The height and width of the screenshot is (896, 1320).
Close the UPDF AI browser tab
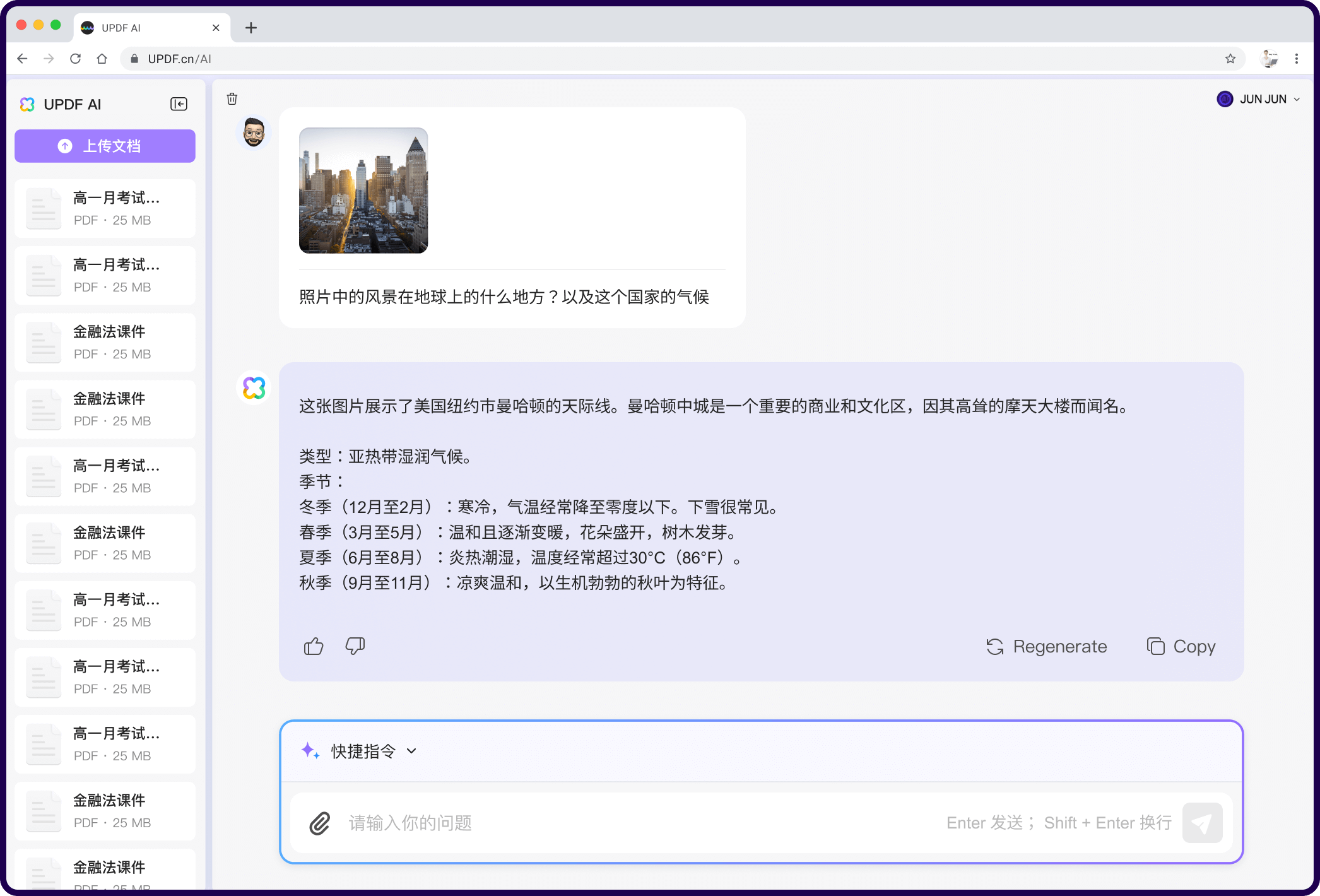(x=216, y=28)
